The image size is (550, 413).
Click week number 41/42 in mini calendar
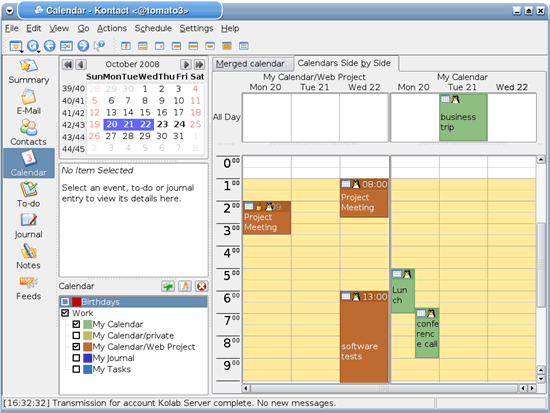[x=73, y=113]
